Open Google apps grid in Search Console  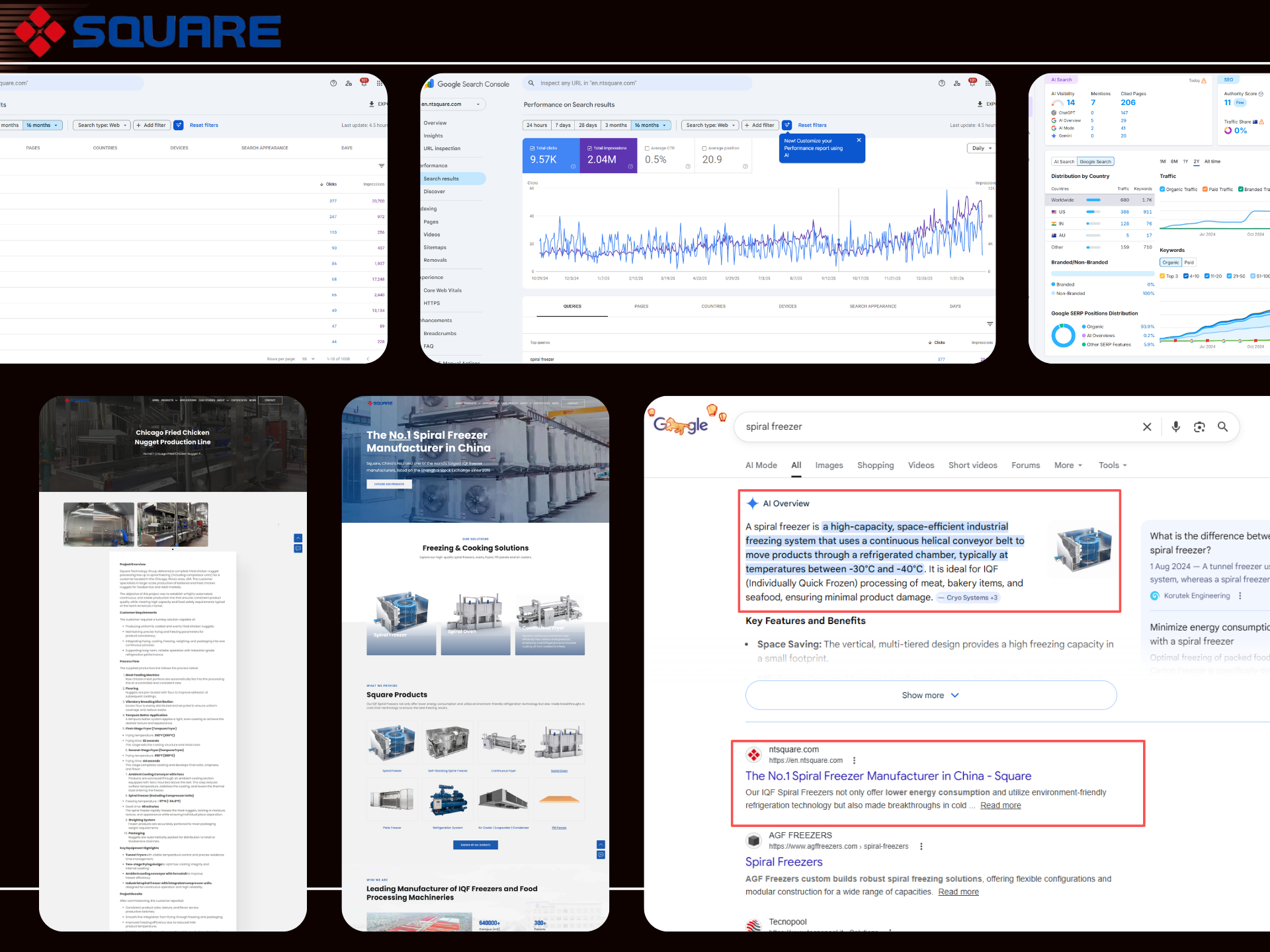click(988, 83)
